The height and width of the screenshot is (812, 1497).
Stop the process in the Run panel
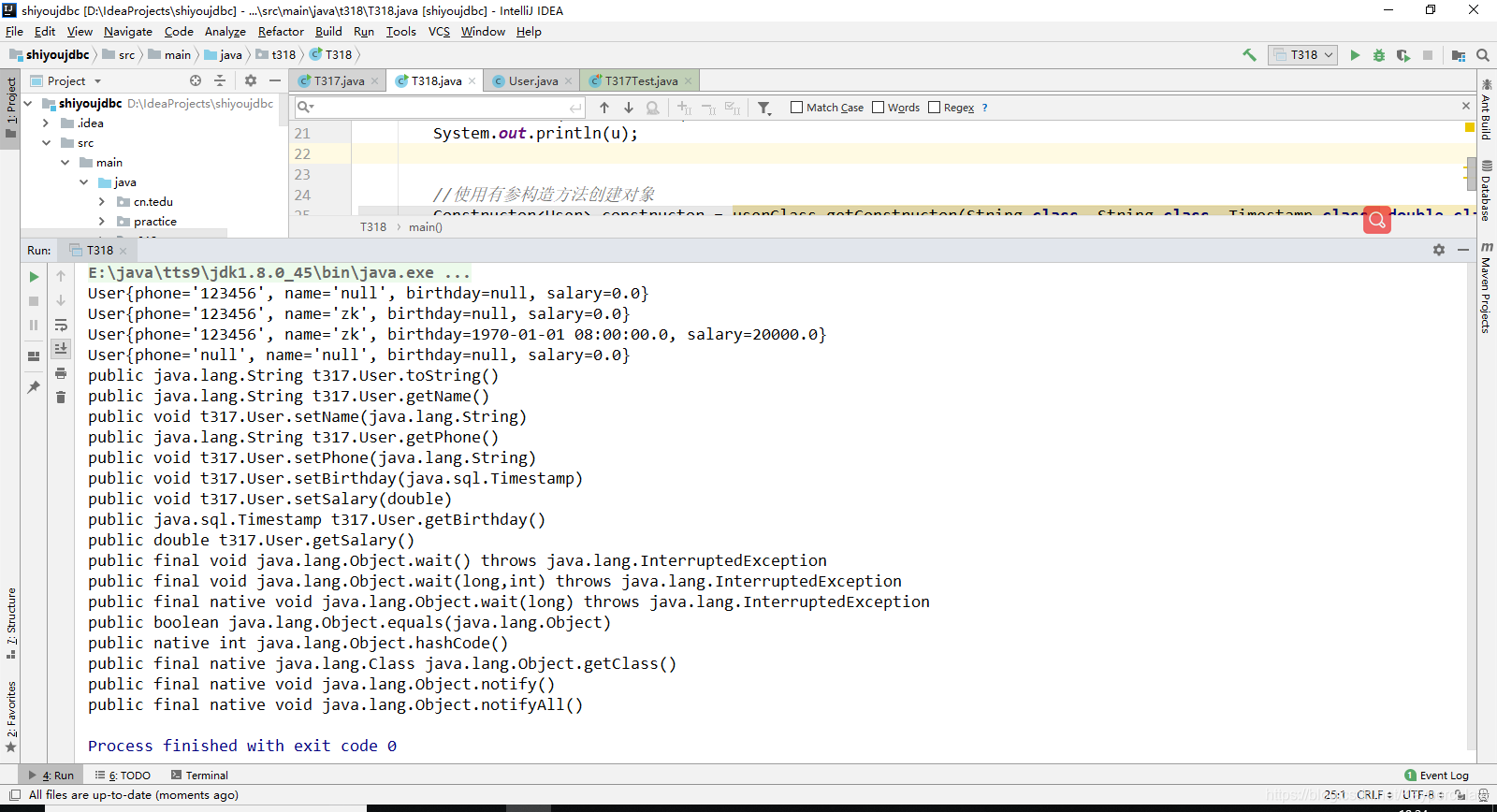pos(34,301)
